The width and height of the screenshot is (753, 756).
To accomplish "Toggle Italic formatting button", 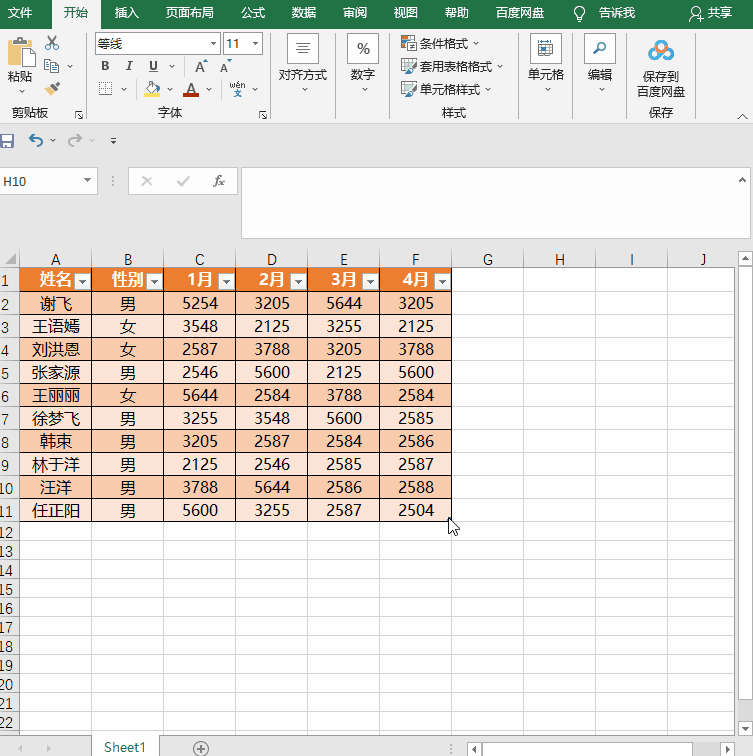I will [129, 66].
